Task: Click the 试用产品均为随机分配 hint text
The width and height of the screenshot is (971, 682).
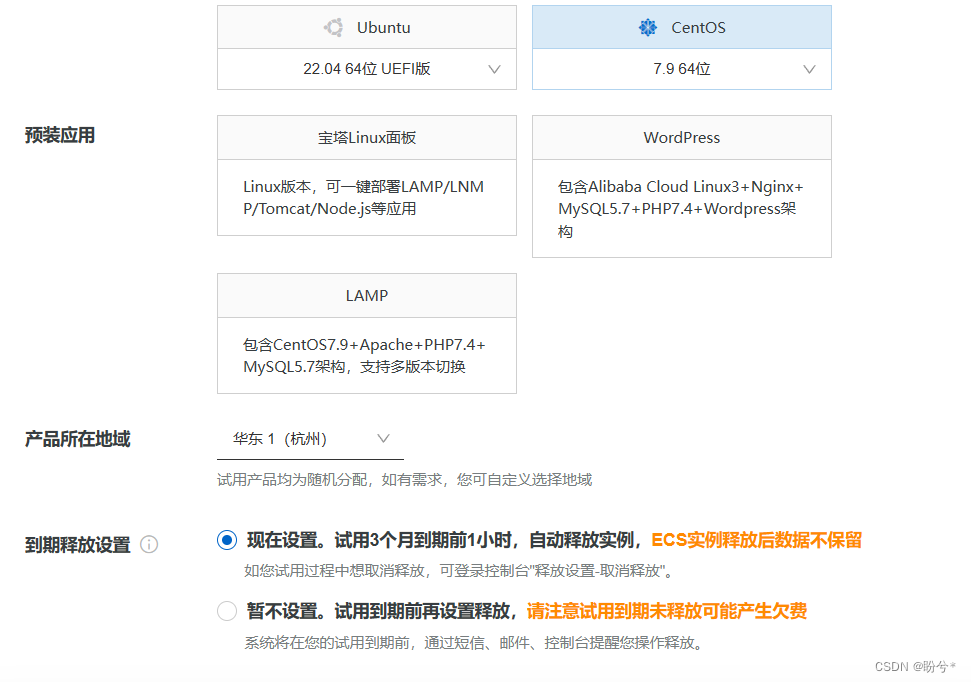Action: [404, 479]
